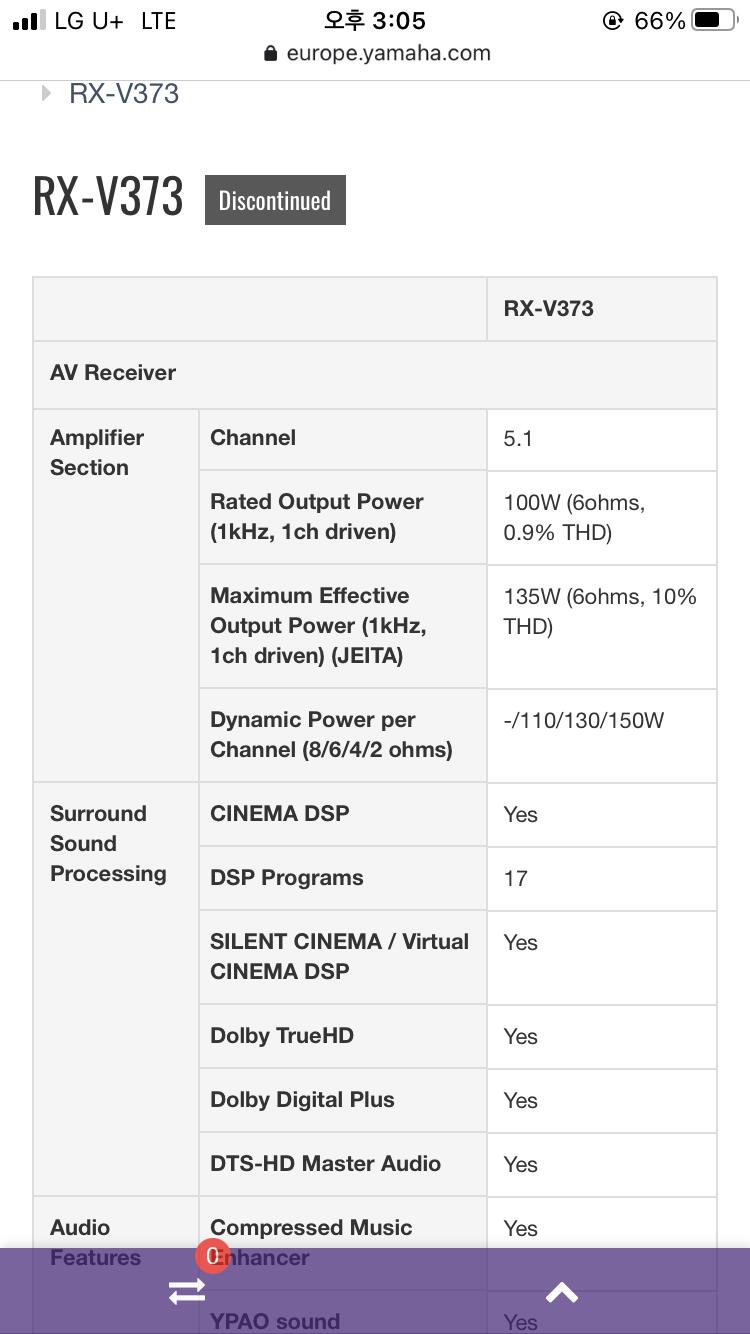This screenshot has width=750, height=1334.
Task: Tap the time display in status bar
Action: (x=375, y=20)
